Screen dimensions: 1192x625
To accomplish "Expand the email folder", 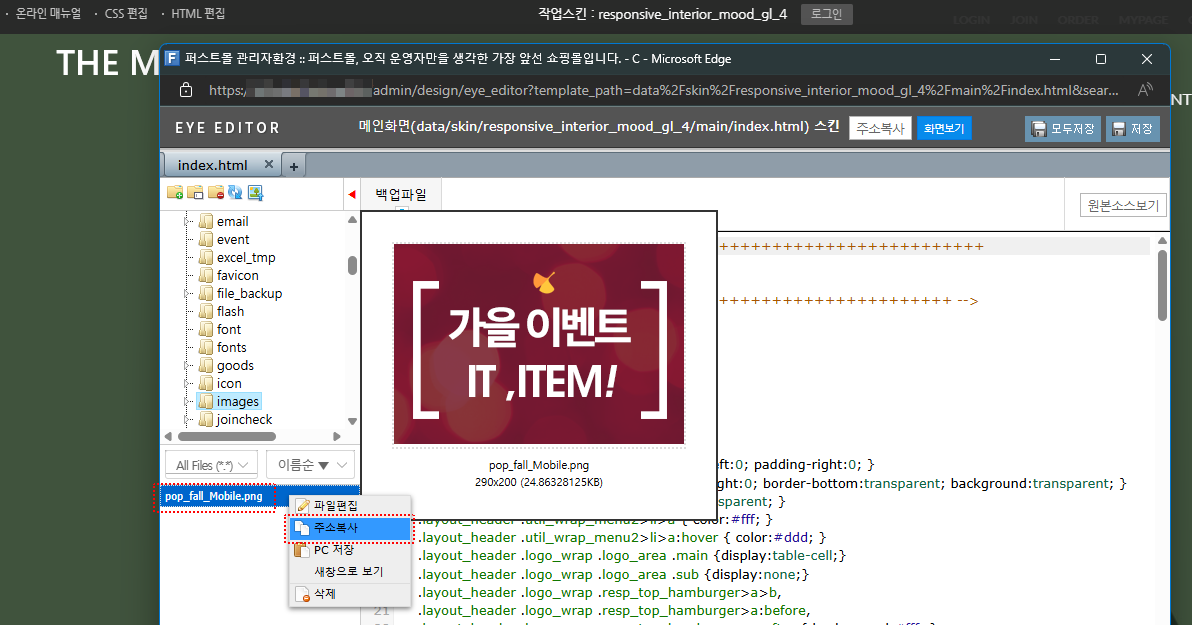I will coord(188,221).
